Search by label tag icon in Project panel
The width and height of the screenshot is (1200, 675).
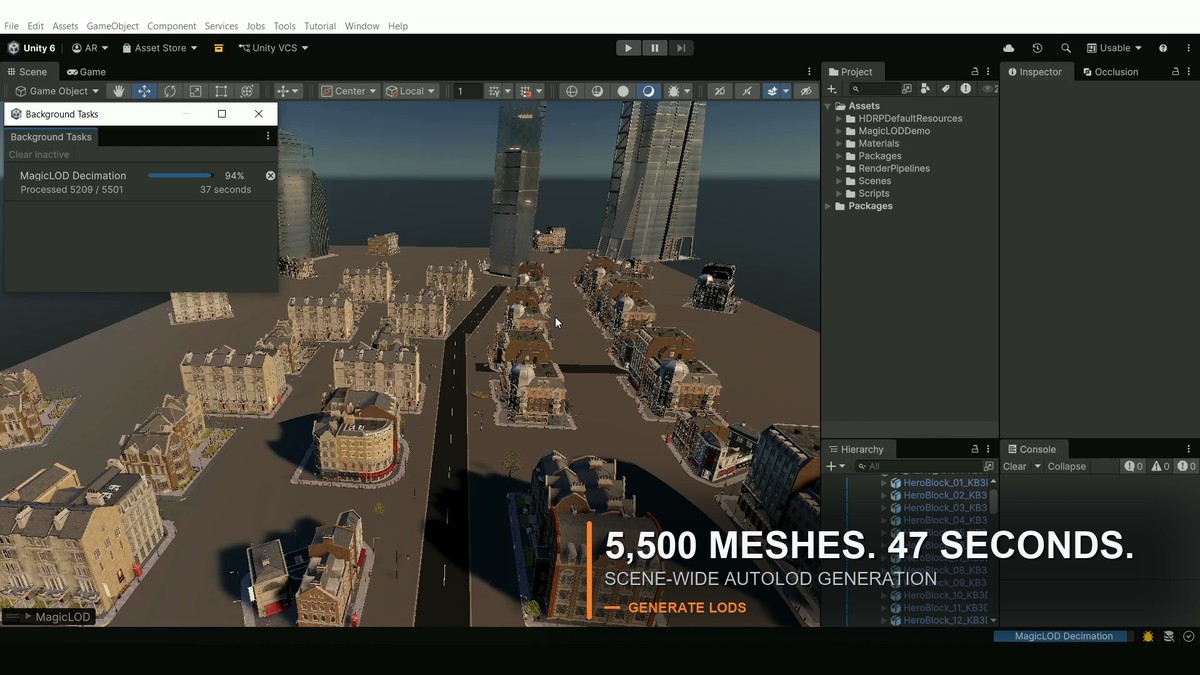click(945, 89)
